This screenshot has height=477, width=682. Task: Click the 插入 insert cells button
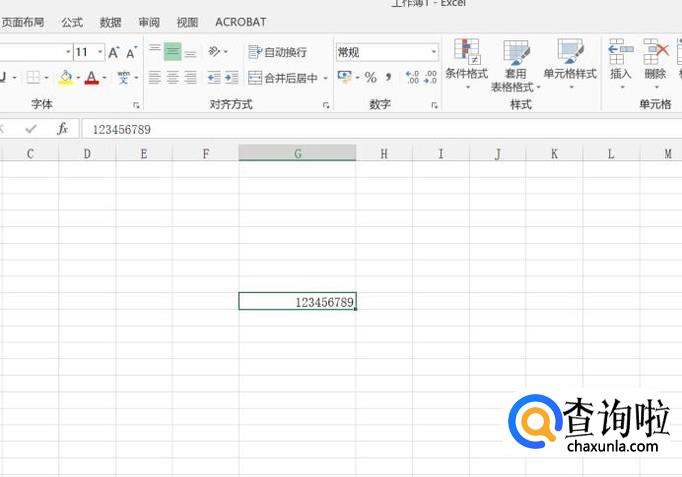click(x=621, y=64)
